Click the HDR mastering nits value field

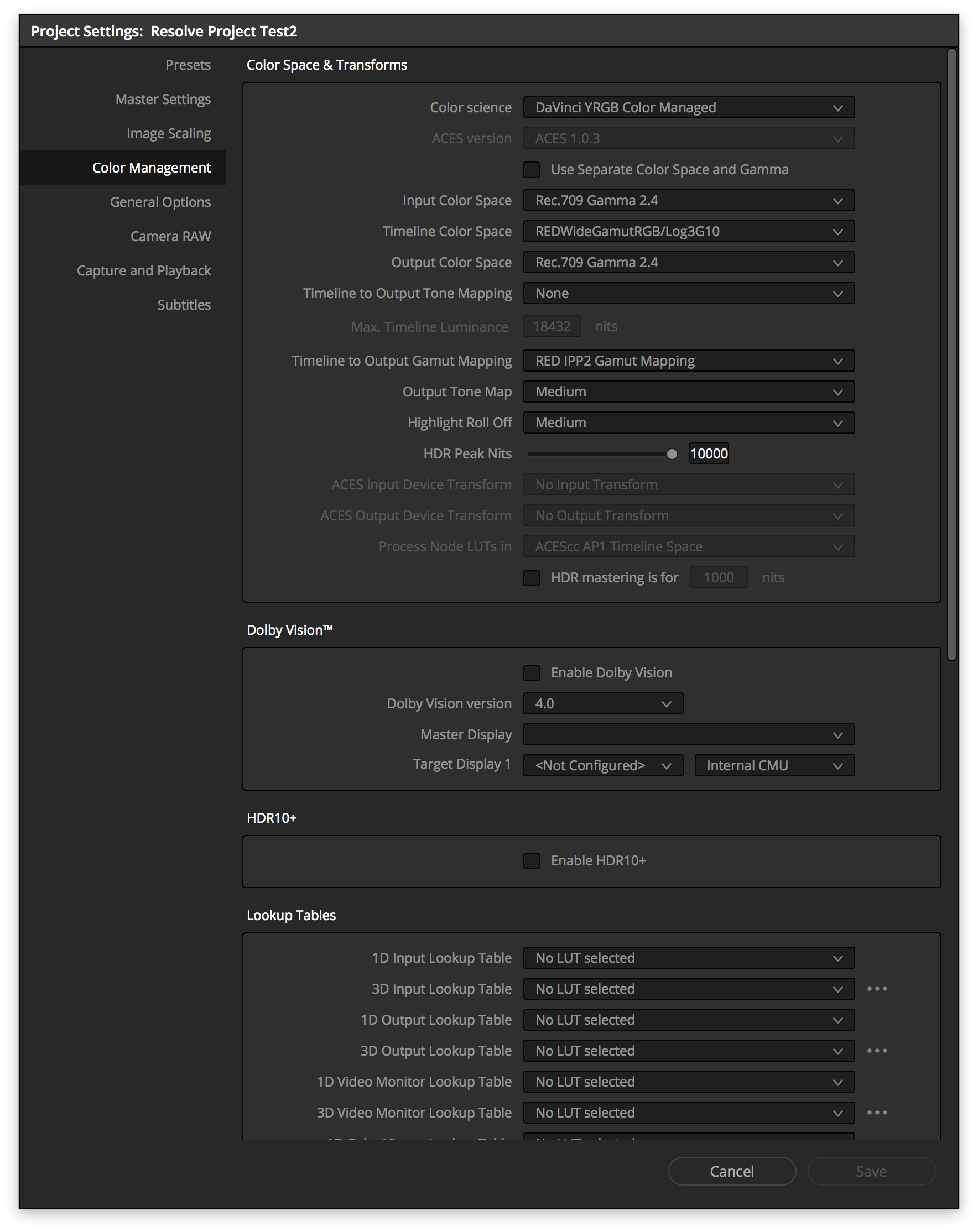[719, 577]
